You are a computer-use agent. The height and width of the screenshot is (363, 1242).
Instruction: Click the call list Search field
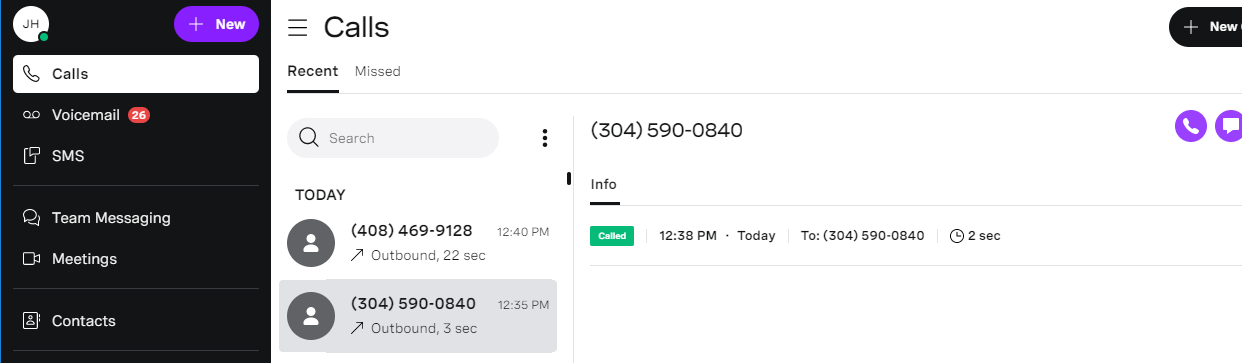(x=393, y=138)
